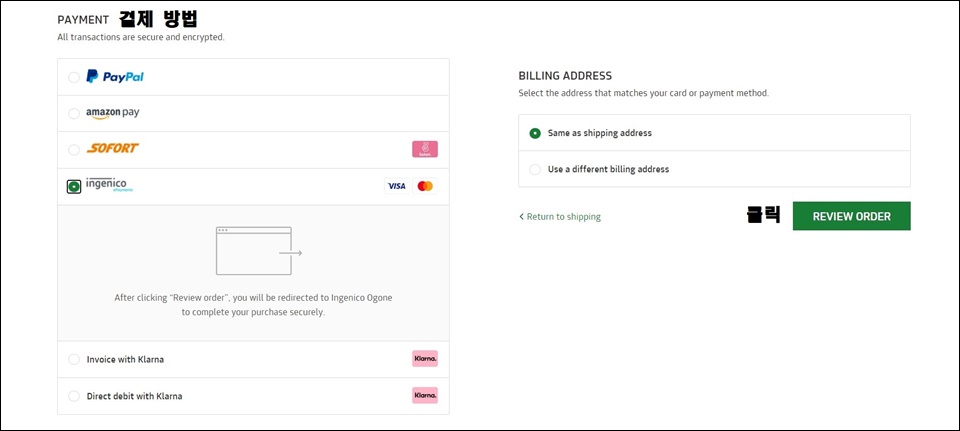Click the browser redirect illustration icon
The height and width of the screenshot is (431, 960).
click(x=259, y=251)
